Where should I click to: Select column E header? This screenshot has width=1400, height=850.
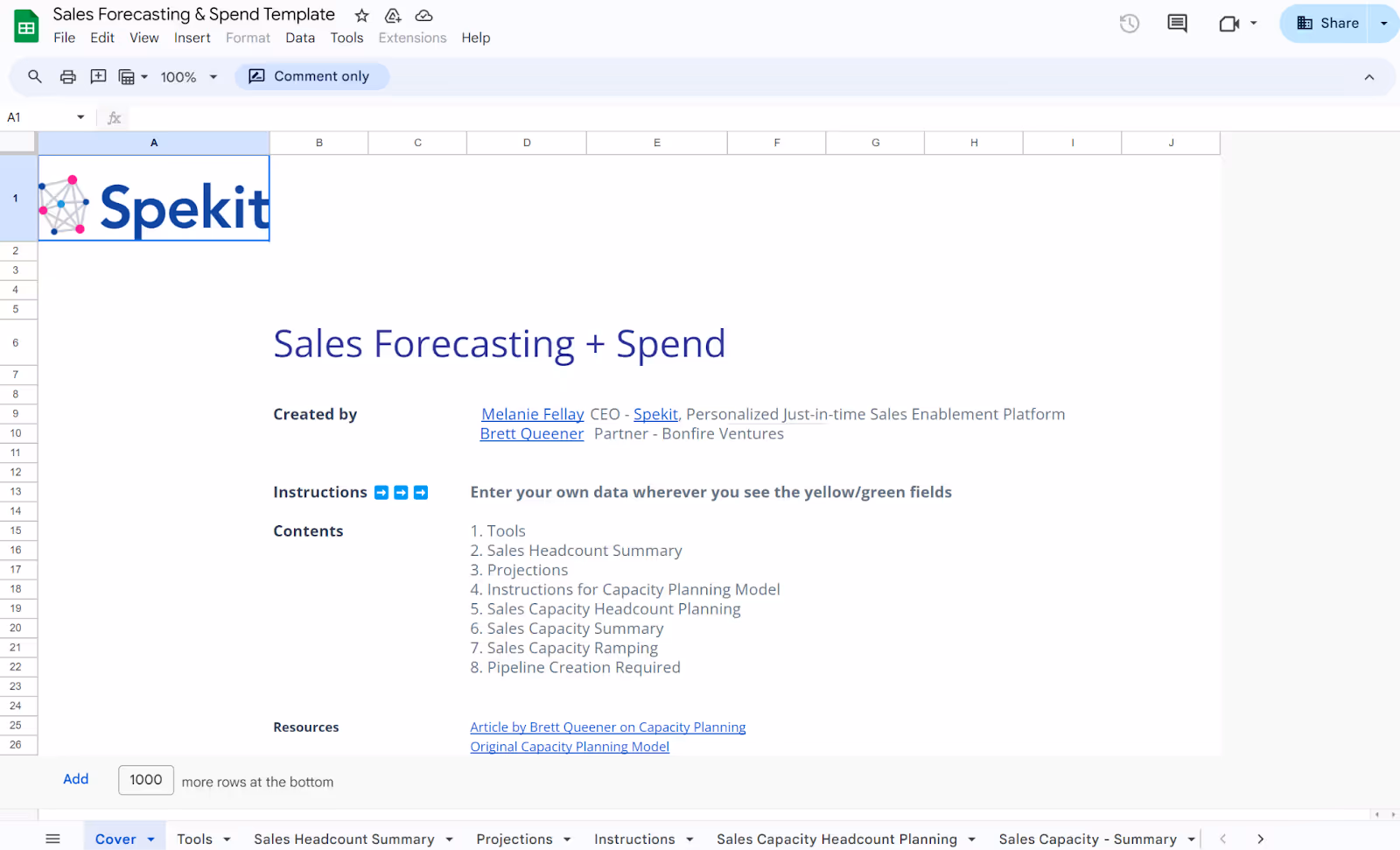coord(657,143)
